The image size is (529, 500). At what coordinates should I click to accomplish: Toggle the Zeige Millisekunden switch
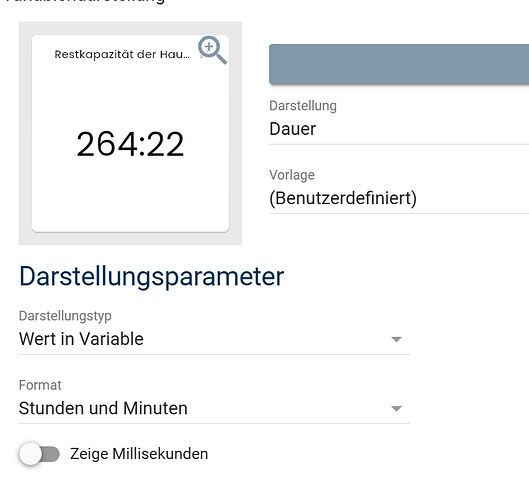coord(39,454)
